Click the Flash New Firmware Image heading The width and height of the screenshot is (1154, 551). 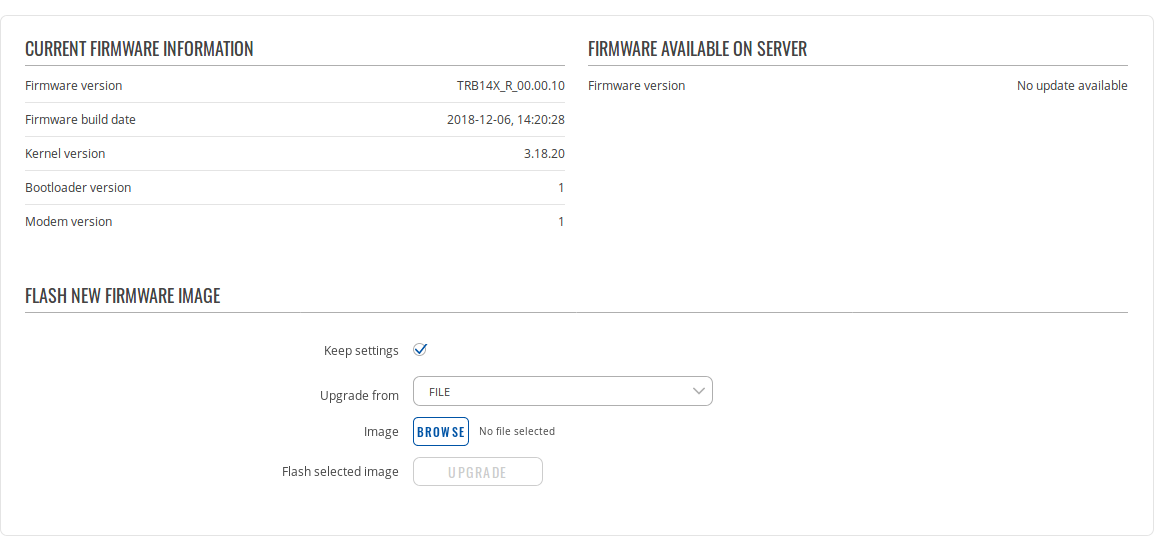[x=122, y=296]
